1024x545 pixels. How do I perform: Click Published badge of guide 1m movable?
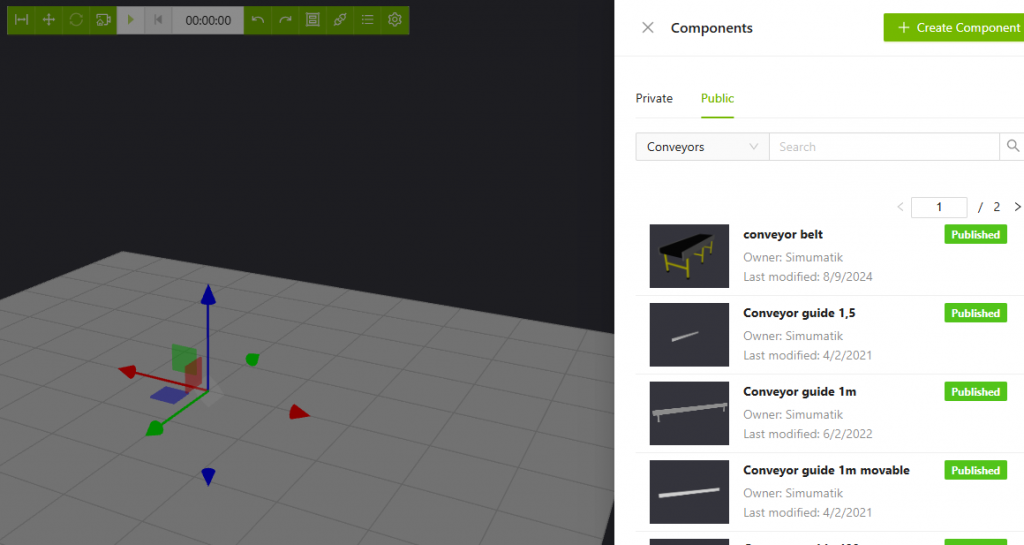975,471
